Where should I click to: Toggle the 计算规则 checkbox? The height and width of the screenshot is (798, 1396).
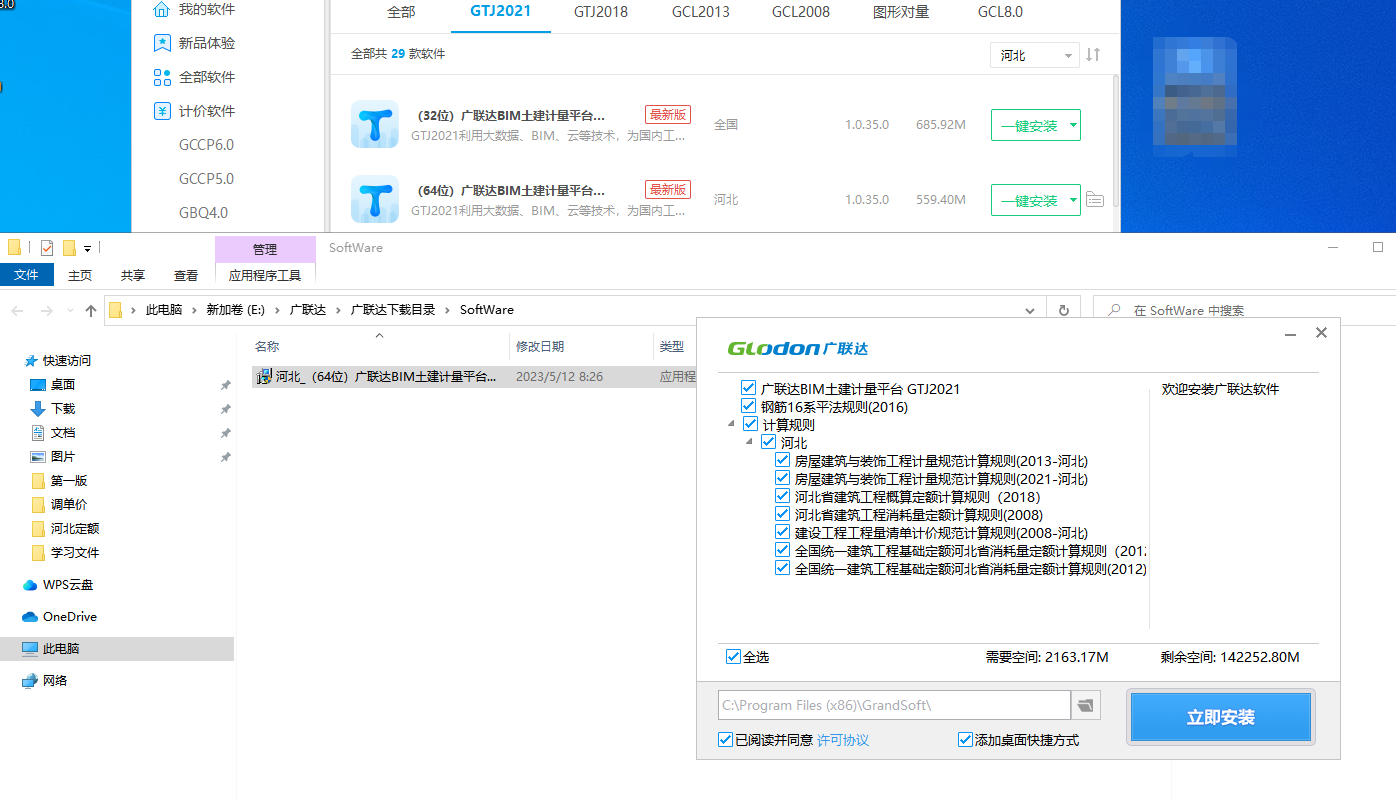coord(751,424)
